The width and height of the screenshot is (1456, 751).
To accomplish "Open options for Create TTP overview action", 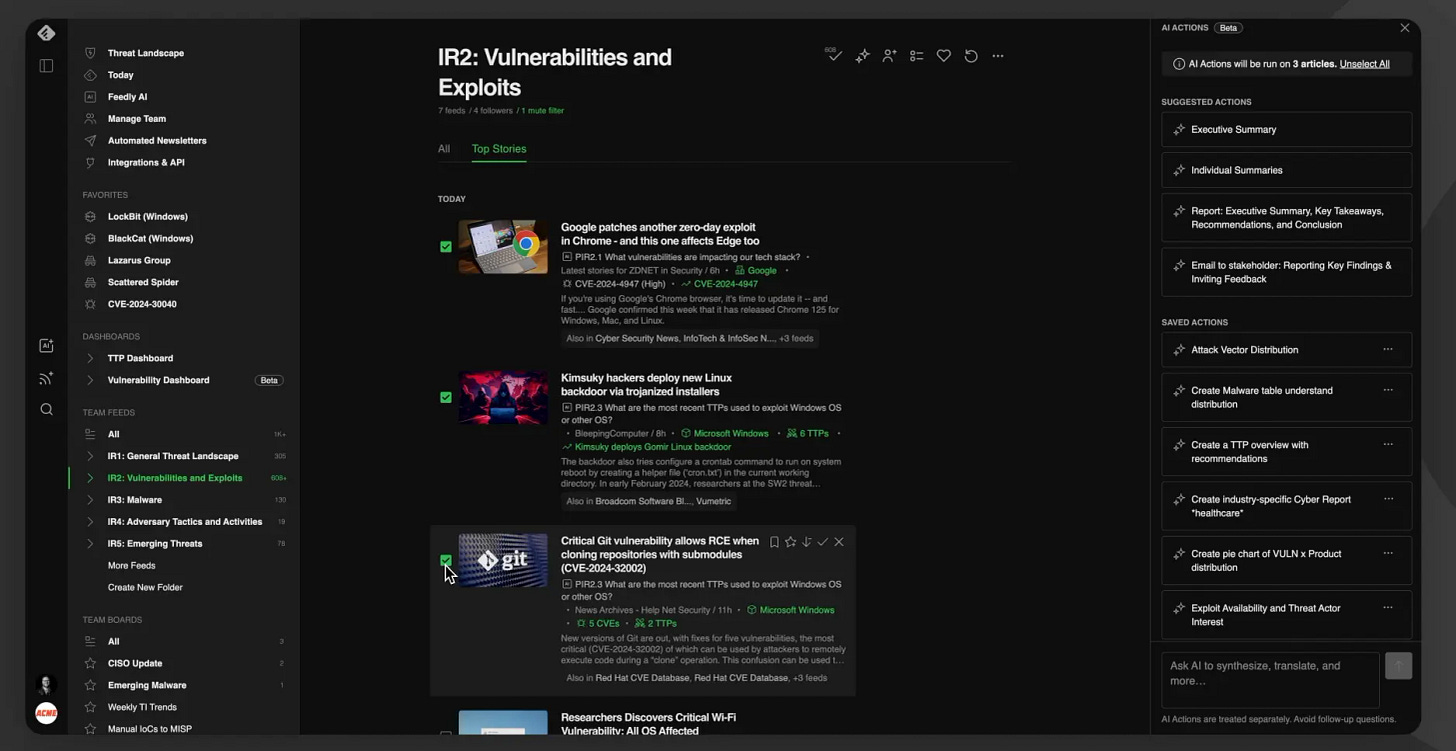I will pos(1388,444).
